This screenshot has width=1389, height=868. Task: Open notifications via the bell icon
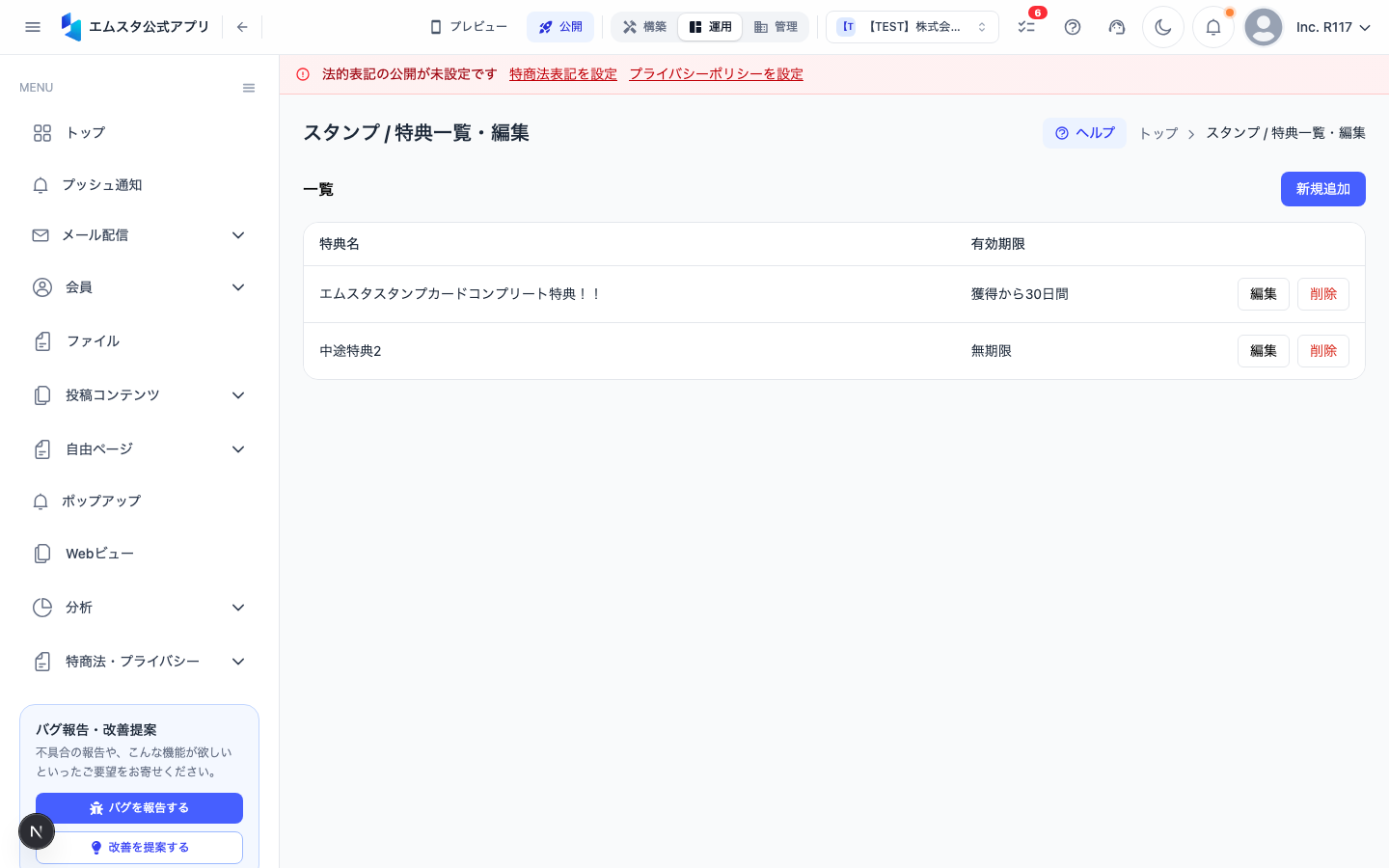click(1213, 27)
